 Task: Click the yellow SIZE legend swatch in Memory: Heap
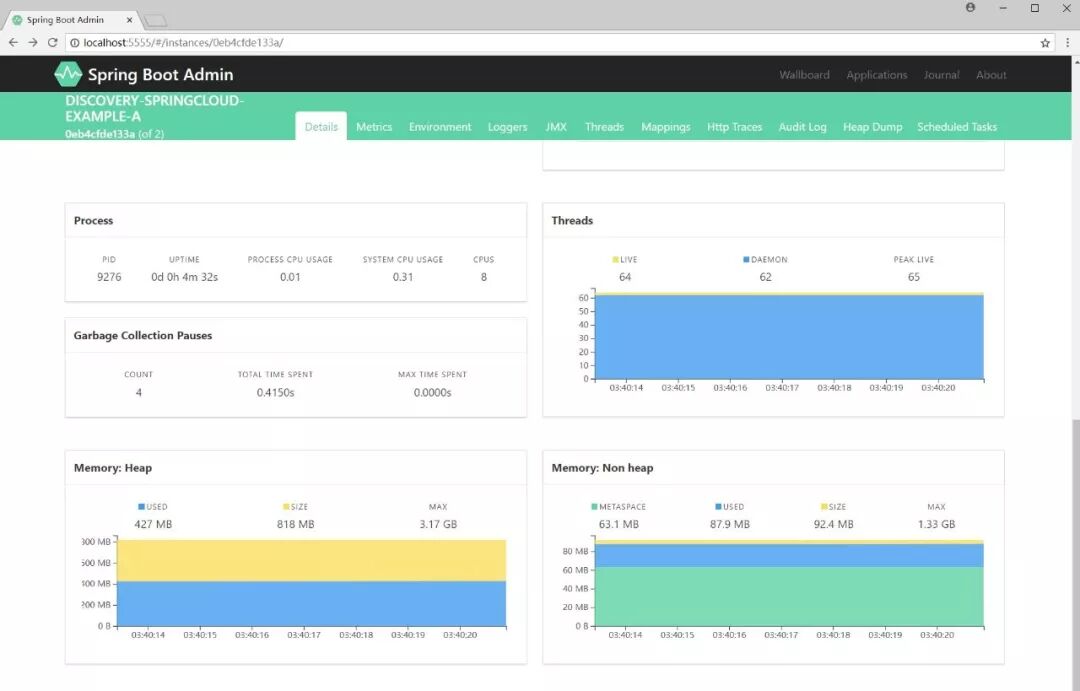coord(286,507)
